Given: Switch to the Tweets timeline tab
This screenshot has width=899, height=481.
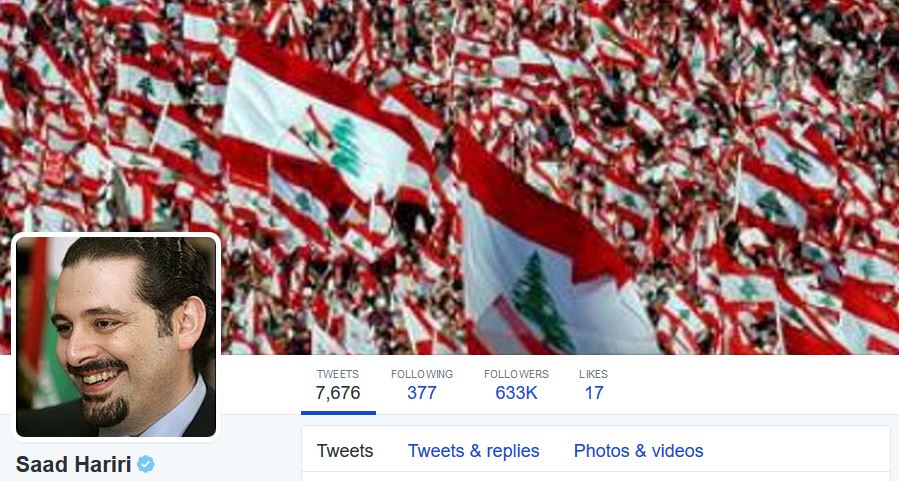Looking at the screenshot, I should click(x=345, y=451).
